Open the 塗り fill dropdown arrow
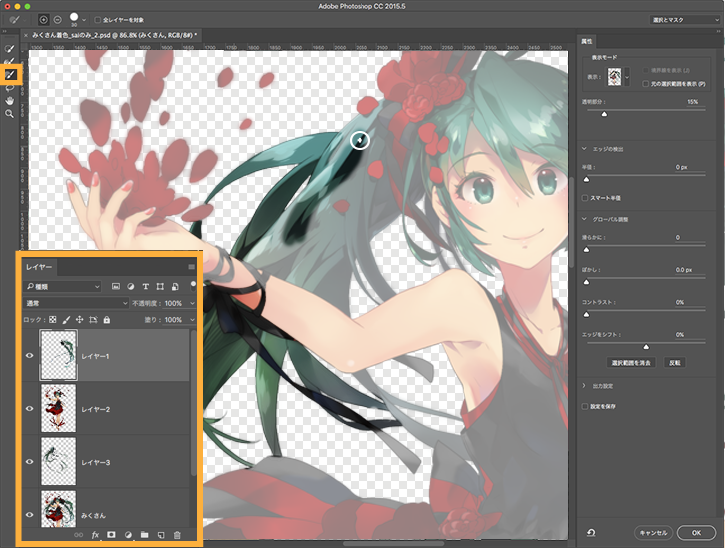The image size is (725, 548). click(x=192, y=320)
